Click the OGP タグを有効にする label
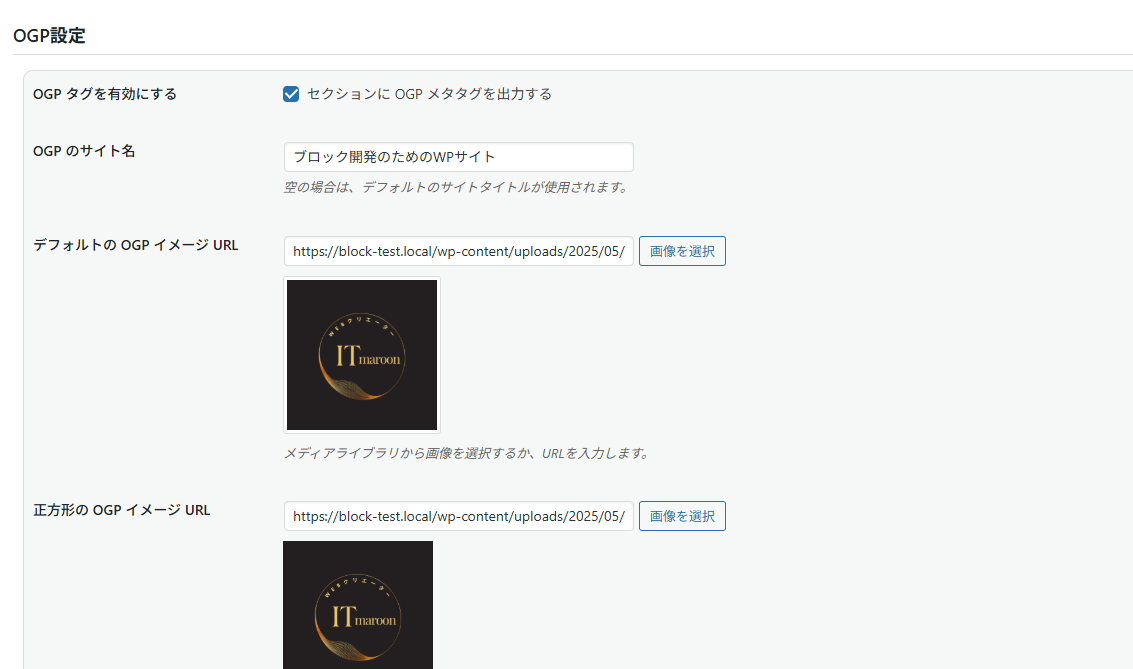1133x669 pixels. [x=105, y=94]
